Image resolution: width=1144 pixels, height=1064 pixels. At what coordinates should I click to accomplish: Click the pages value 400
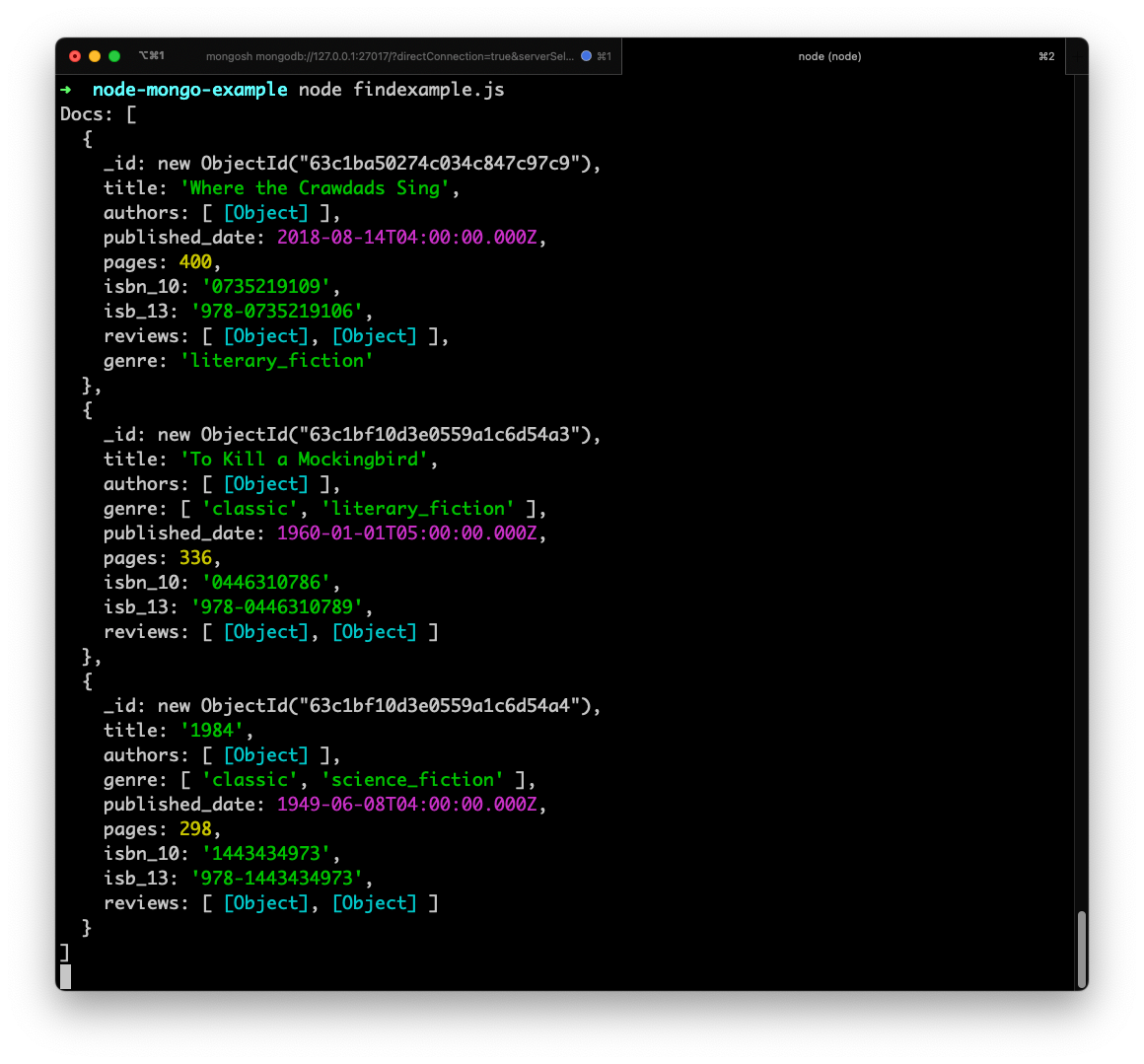coord(193,261)
